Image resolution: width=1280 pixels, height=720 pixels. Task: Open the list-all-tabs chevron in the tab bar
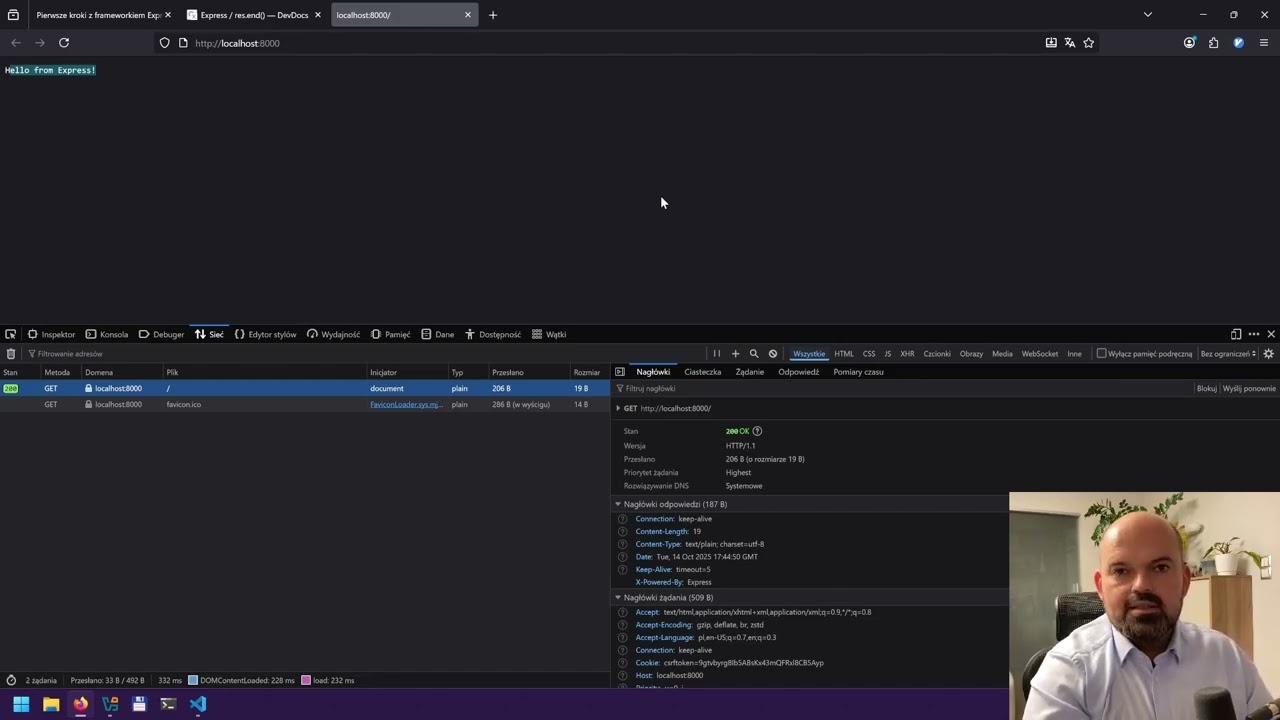[1148, 15]
